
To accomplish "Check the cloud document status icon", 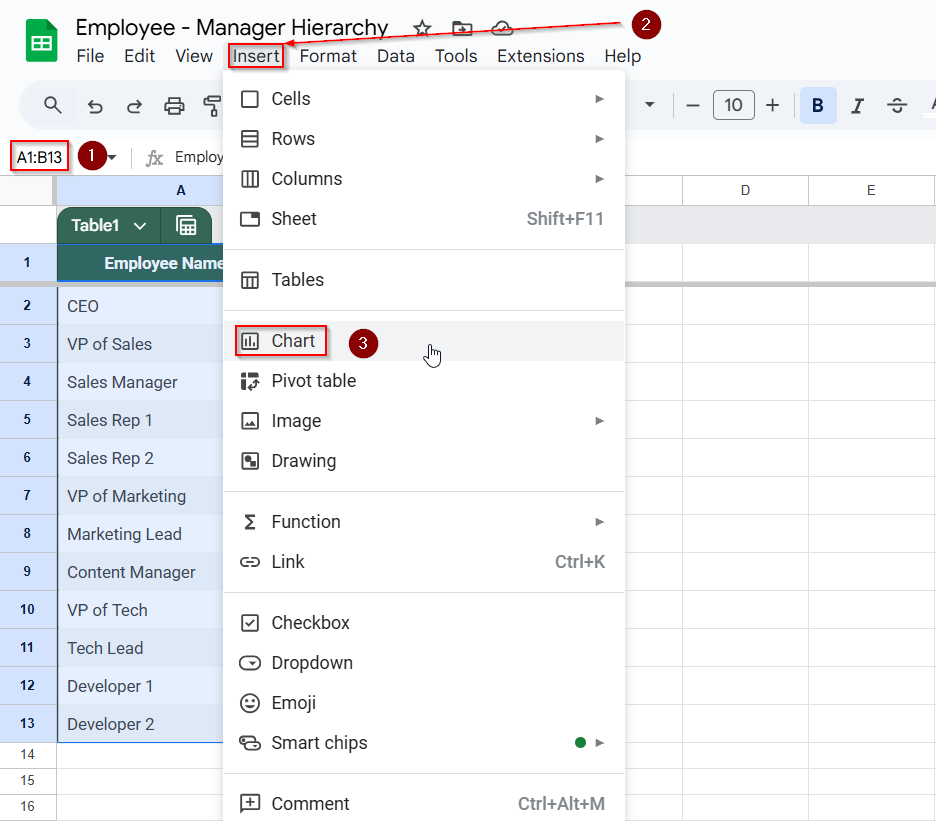I will (501, 28).
